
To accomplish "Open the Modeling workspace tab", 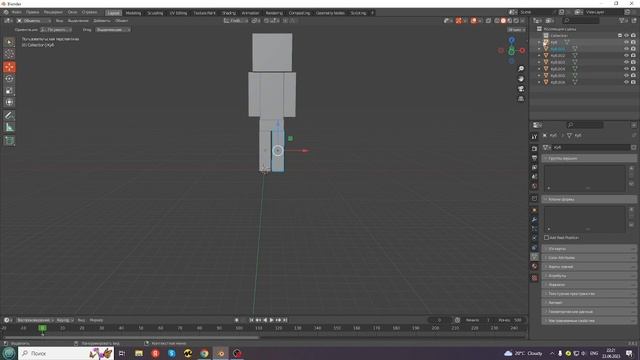I will click(x=133, y=13).
